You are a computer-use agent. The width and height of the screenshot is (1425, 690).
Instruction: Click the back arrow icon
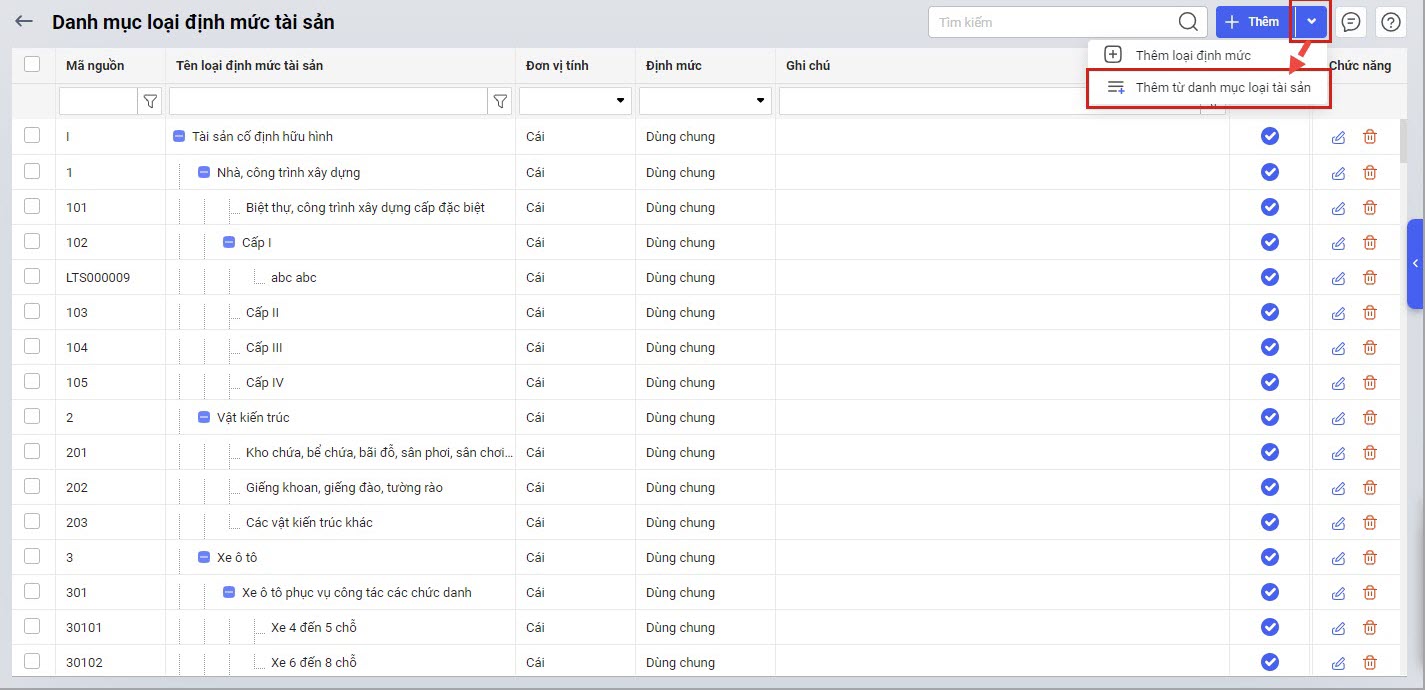point(24,21)
